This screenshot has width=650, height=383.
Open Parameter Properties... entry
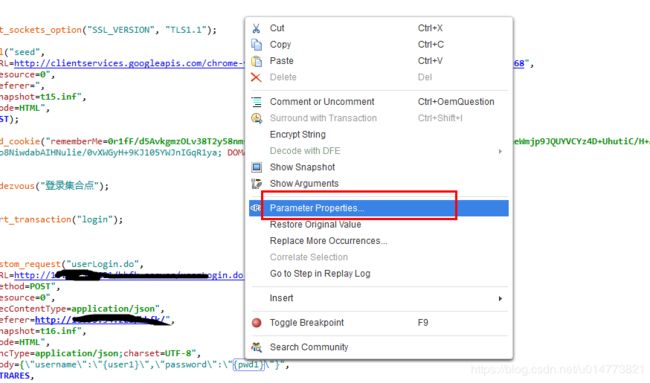tap(378, 208)
